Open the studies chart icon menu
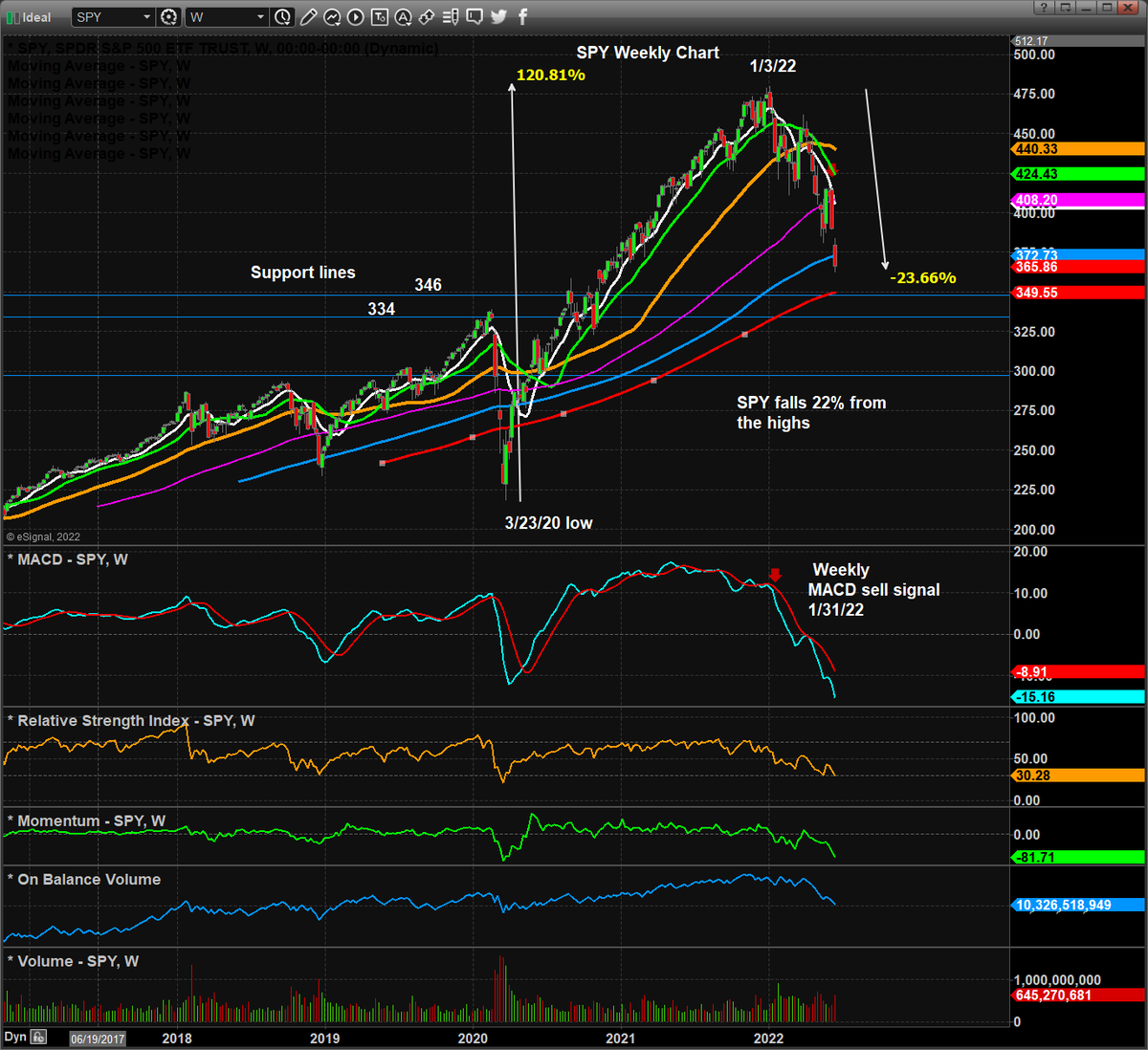 coord(332,17)
